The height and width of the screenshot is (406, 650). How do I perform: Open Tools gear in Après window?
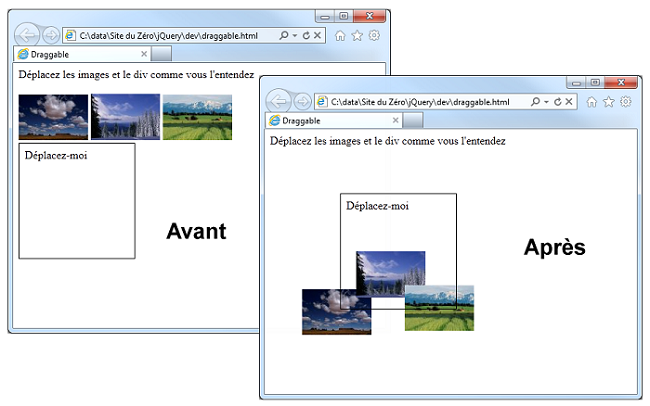pos(626,102)
